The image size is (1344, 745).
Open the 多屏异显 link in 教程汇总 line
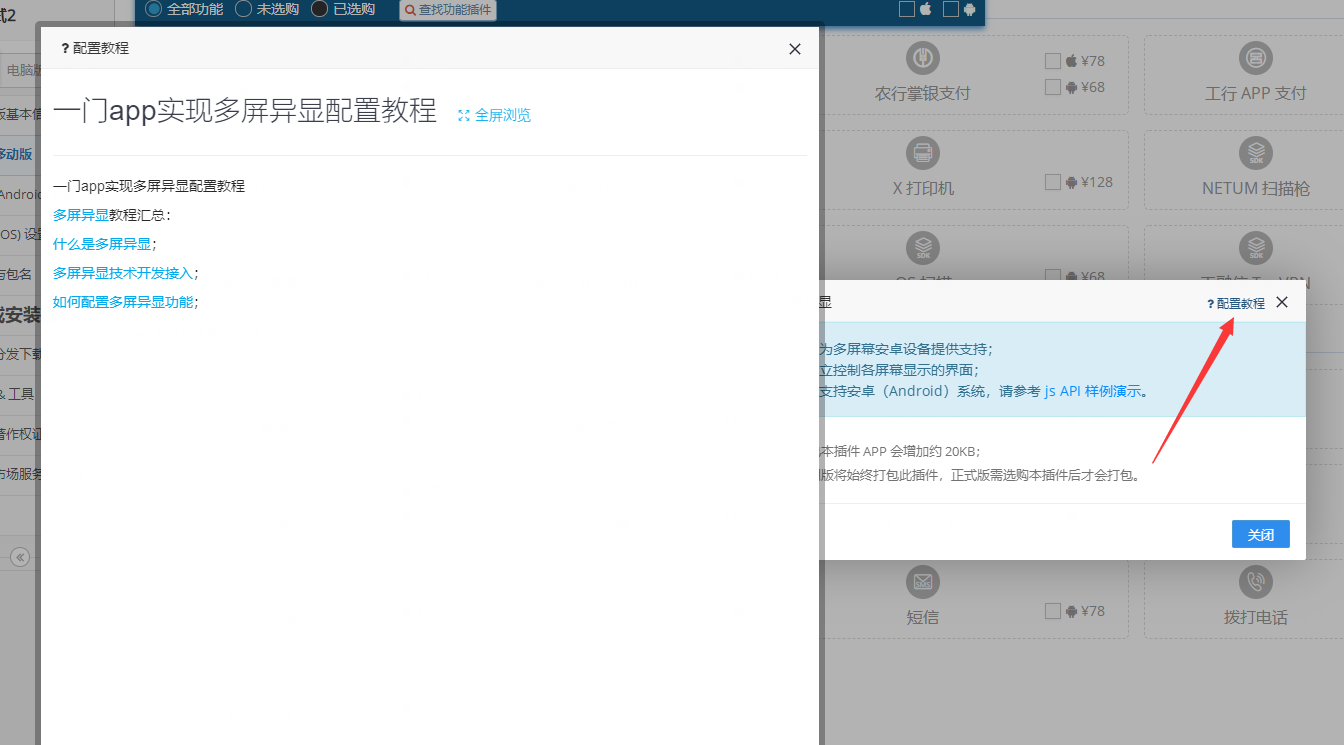81,215
